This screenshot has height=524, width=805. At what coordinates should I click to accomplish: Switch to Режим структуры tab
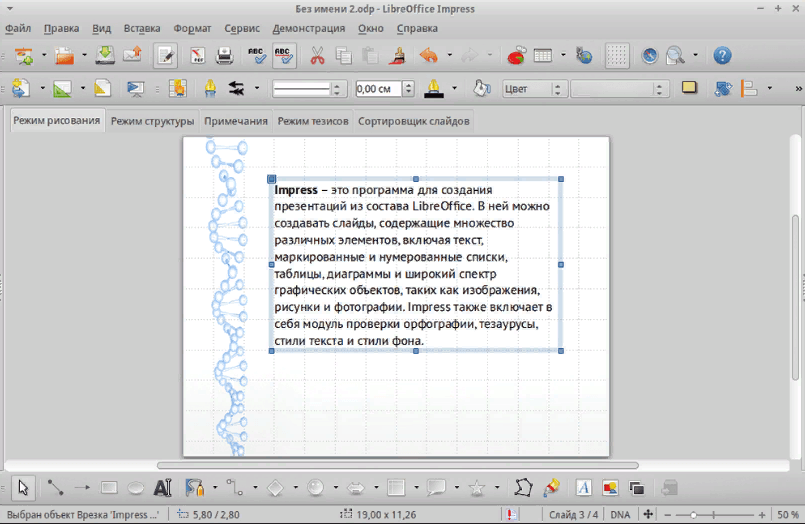tap(152, 121)
